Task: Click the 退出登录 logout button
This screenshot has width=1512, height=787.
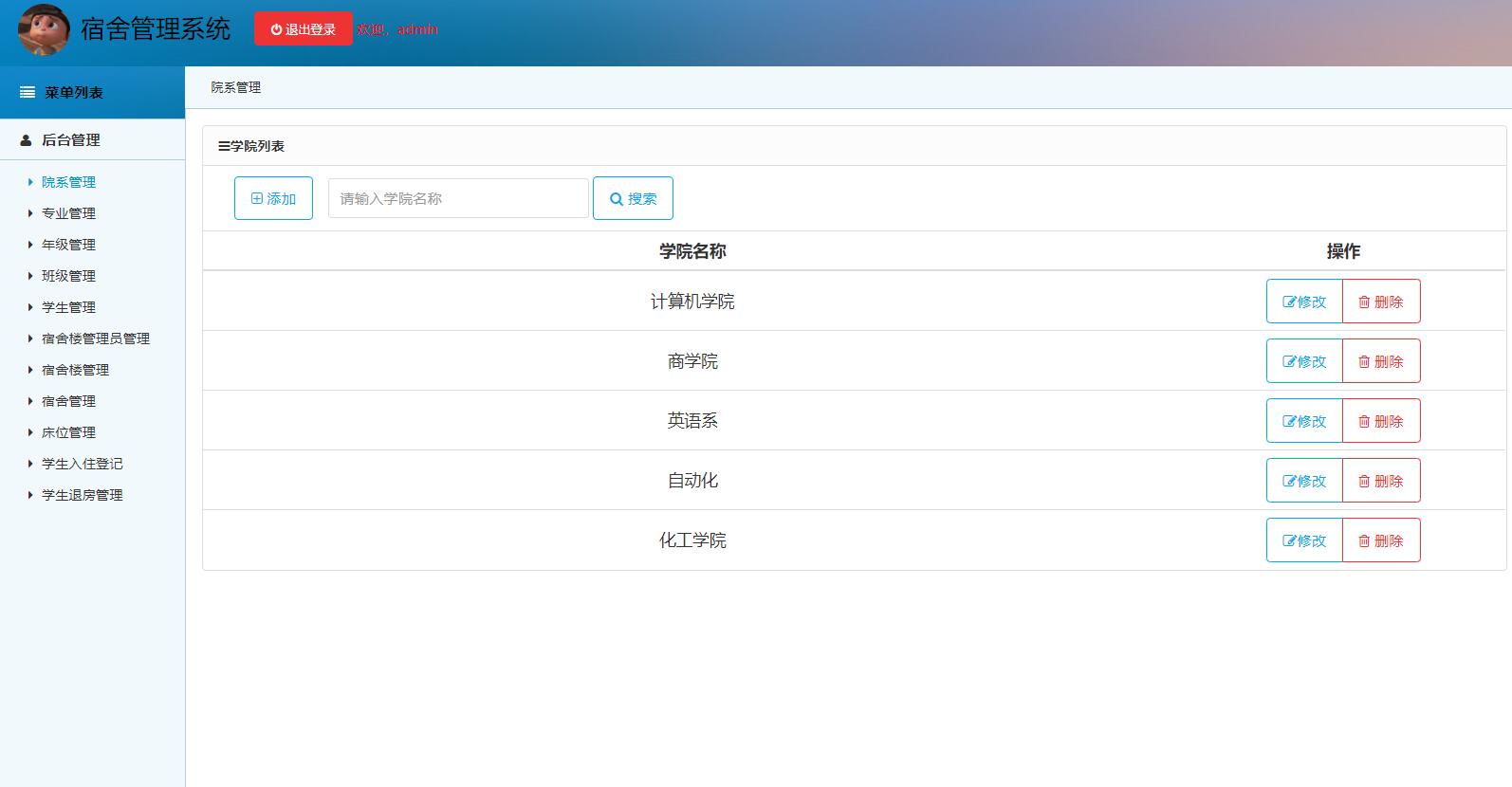Action: [304, 29]
